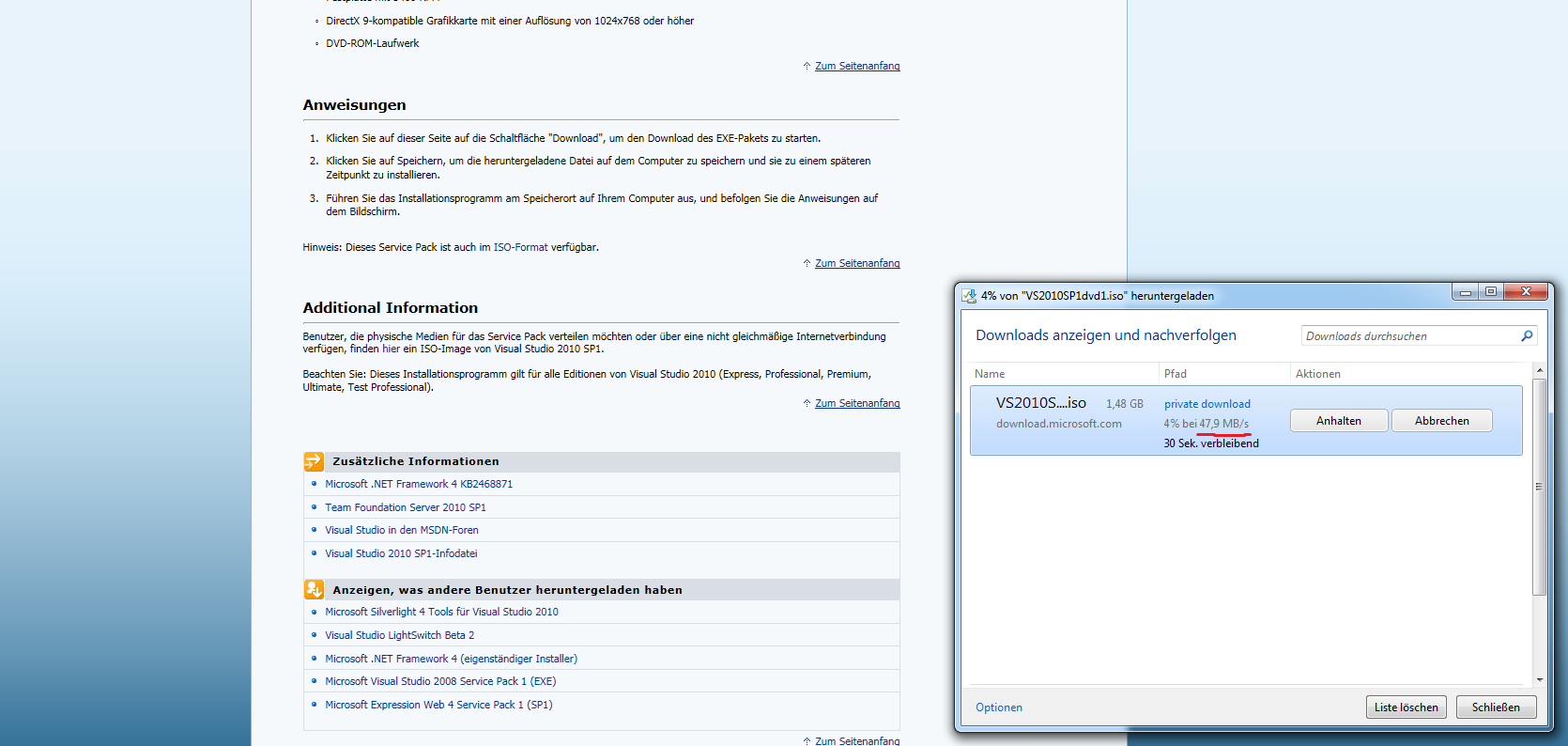Click the download.microsoft.com source text
1568x746 pixels.
coord(1059,424)
